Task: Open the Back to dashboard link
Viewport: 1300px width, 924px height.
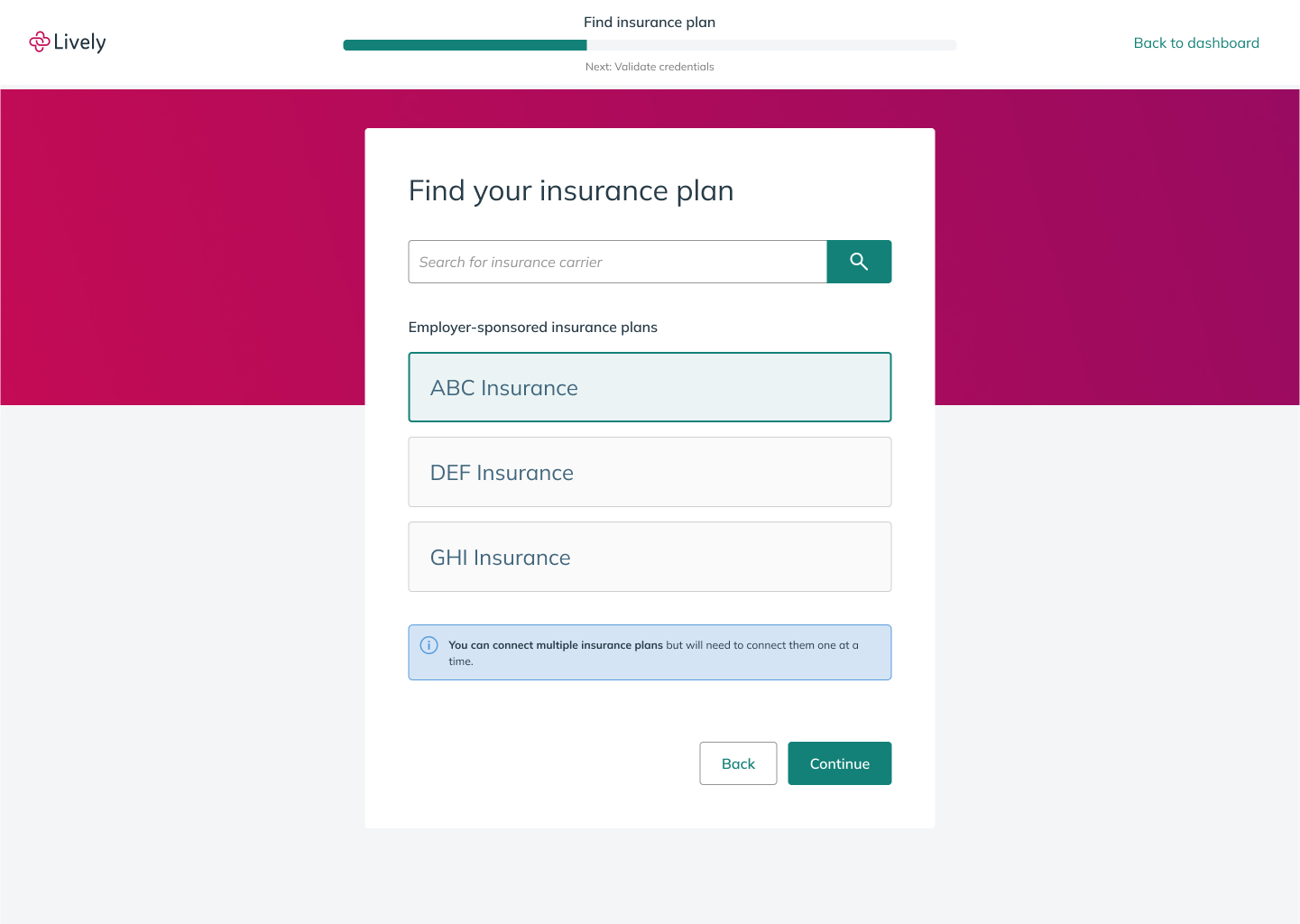Action: click(1196, 42)
